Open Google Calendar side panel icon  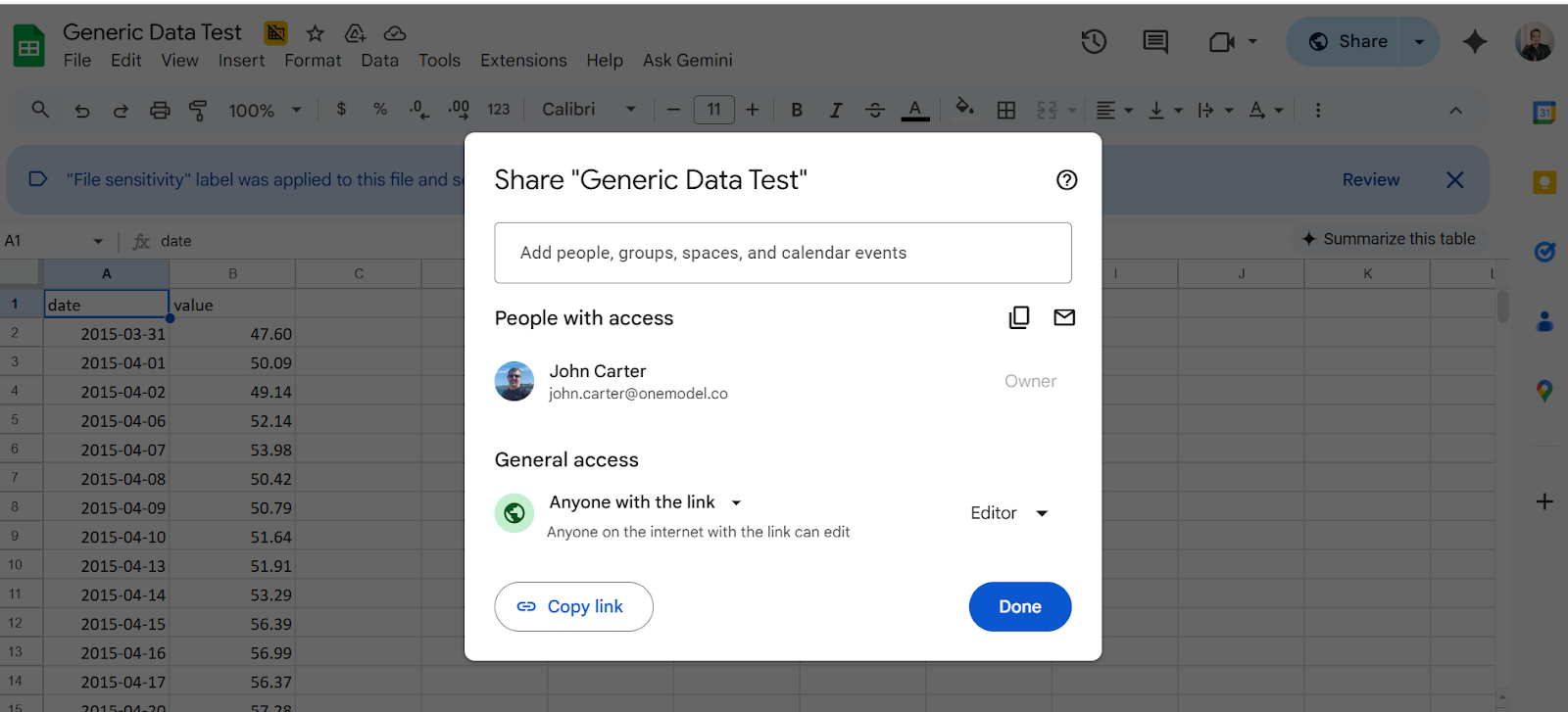1544,113
